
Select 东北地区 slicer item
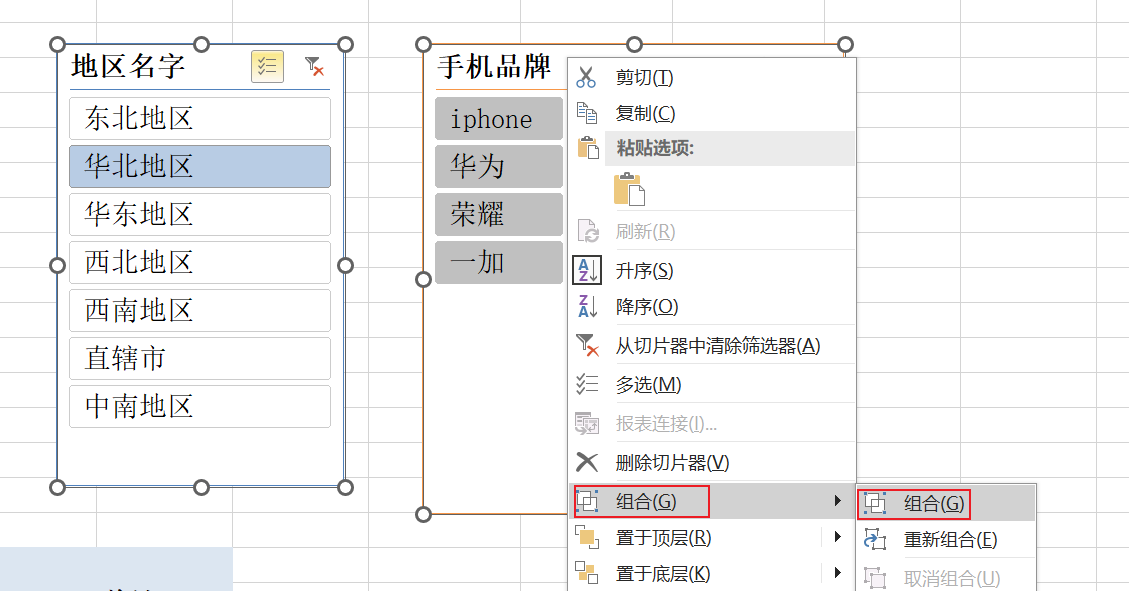click(200, 118)
